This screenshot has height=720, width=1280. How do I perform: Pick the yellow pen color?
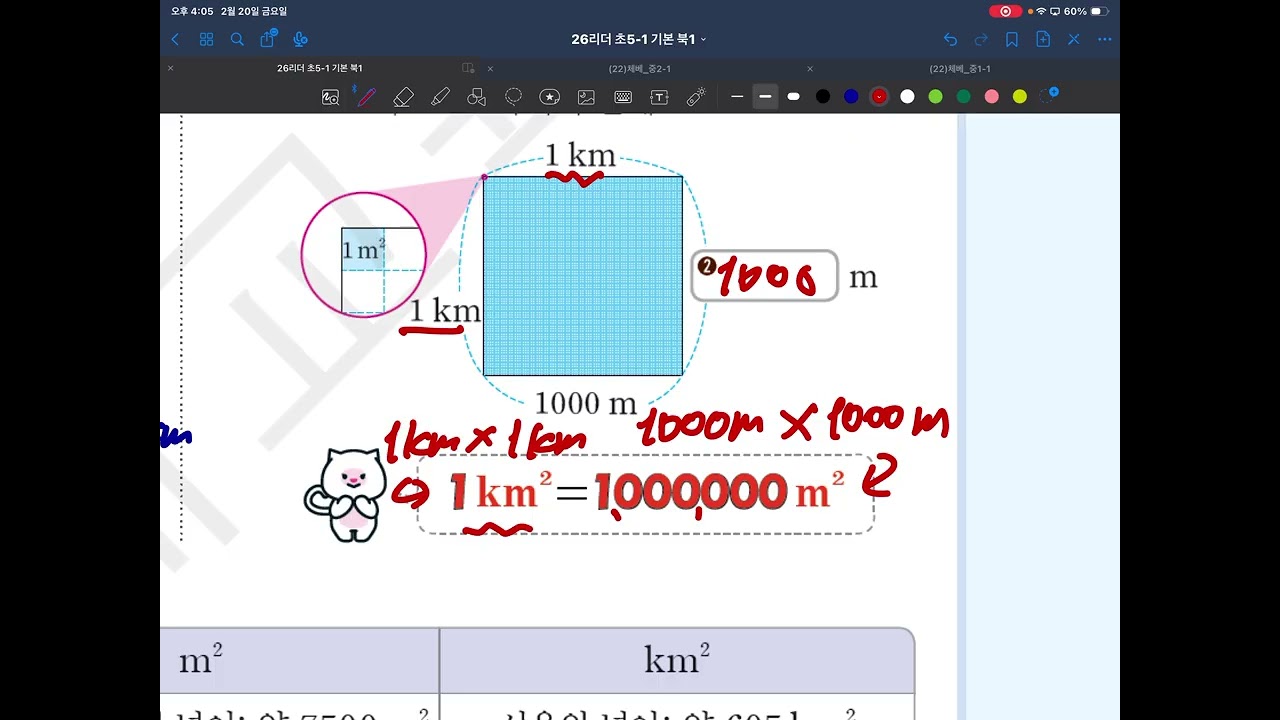point(1019,97)
